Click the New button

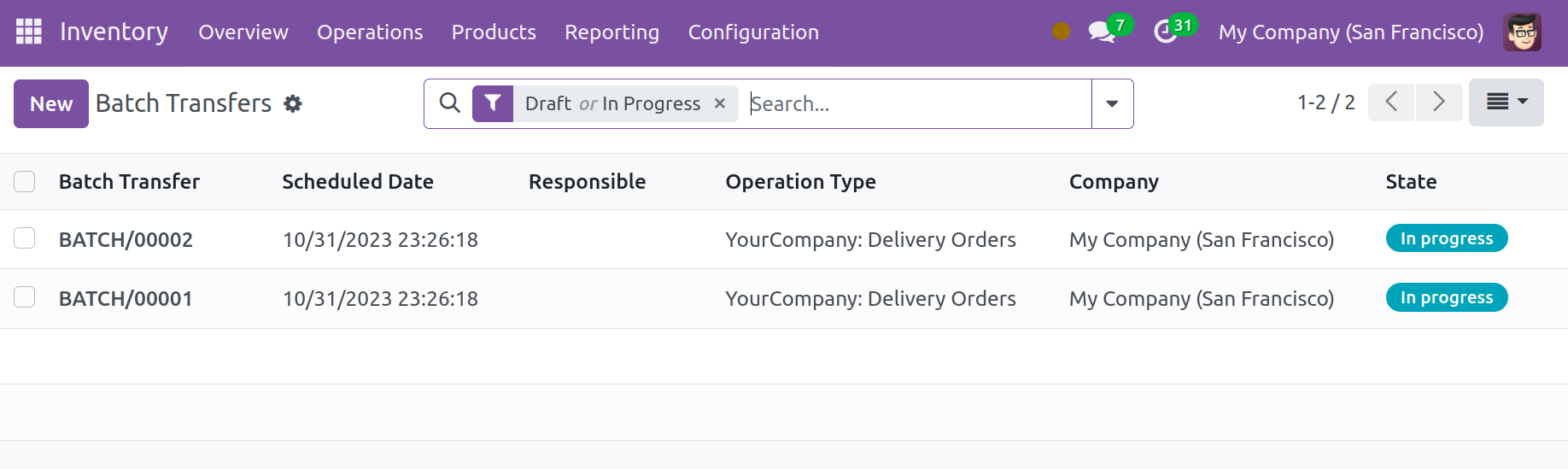tap(51, 103)
